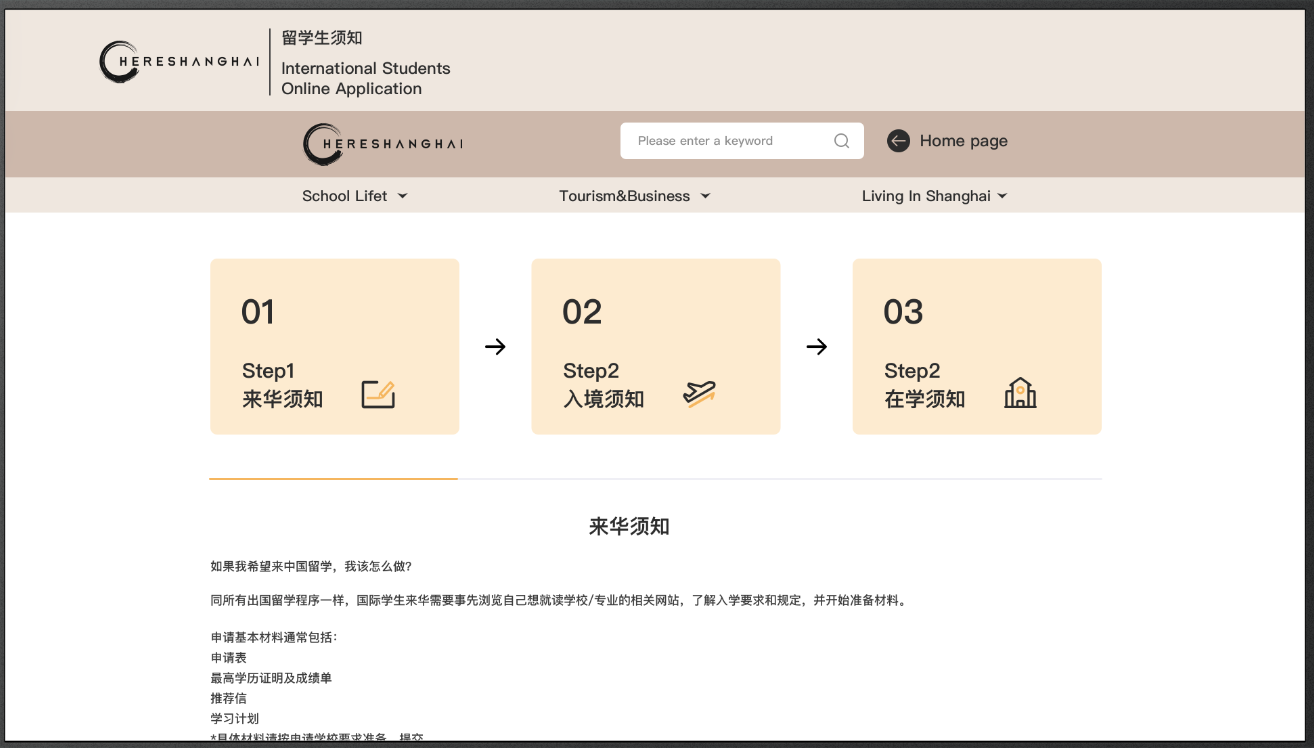The image size is (1314, 748).
Task: Click the school building icon in 在学须知 card
Action: tap(1020, 393)
